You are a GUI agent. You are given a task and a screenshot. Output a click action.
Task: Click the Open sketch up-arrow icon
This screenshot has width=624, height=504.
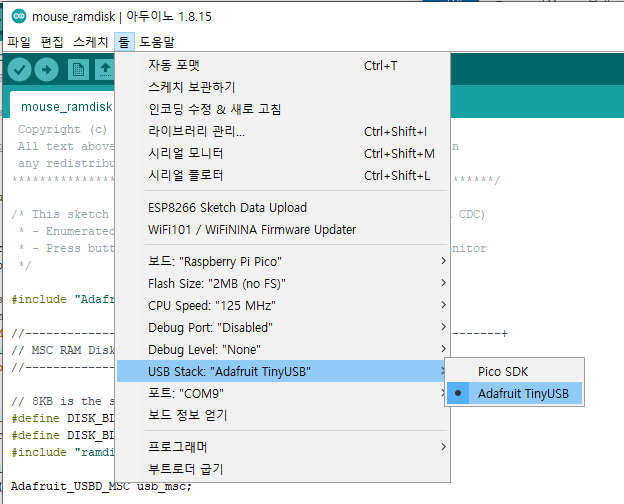click(105, 70)
